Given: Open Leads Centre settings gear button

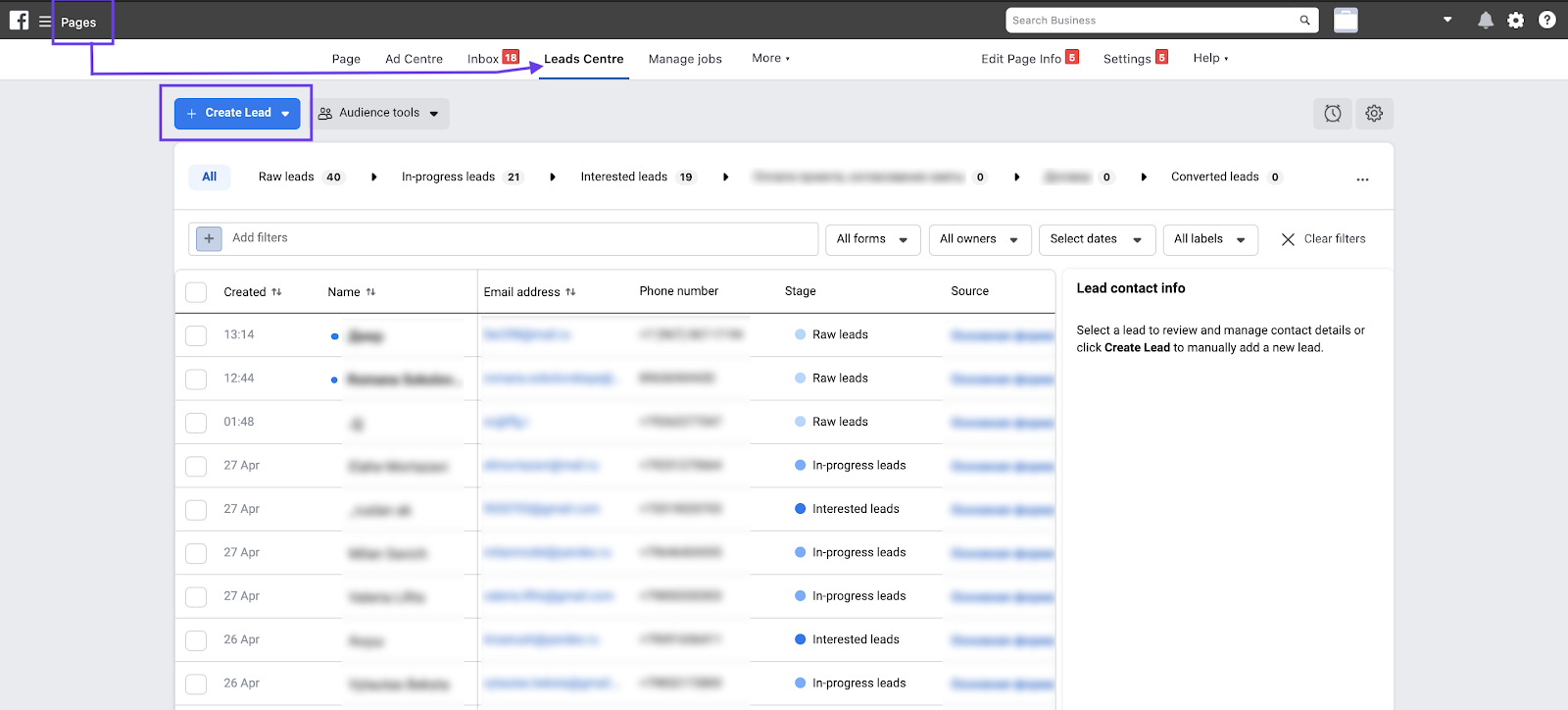Looking at the screenshot, I should pyautogui.click(x=1374, y=114).
